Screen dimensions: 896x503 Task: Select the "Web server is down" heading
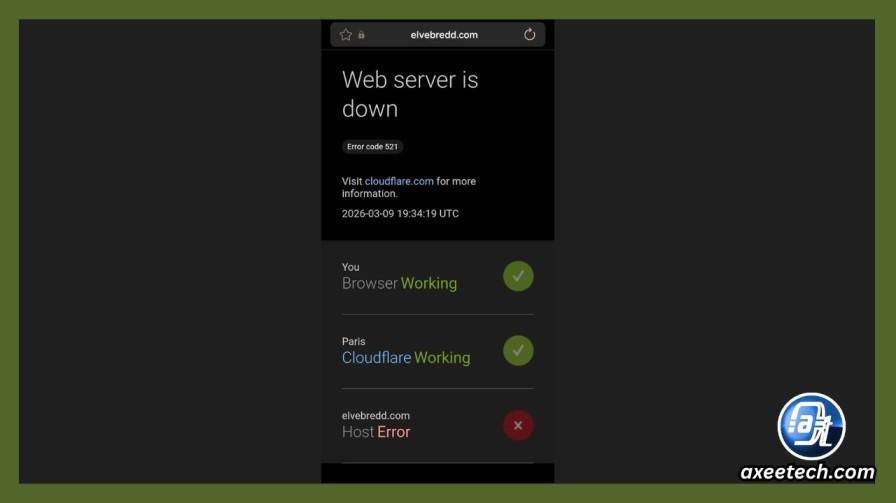point(410,94)
